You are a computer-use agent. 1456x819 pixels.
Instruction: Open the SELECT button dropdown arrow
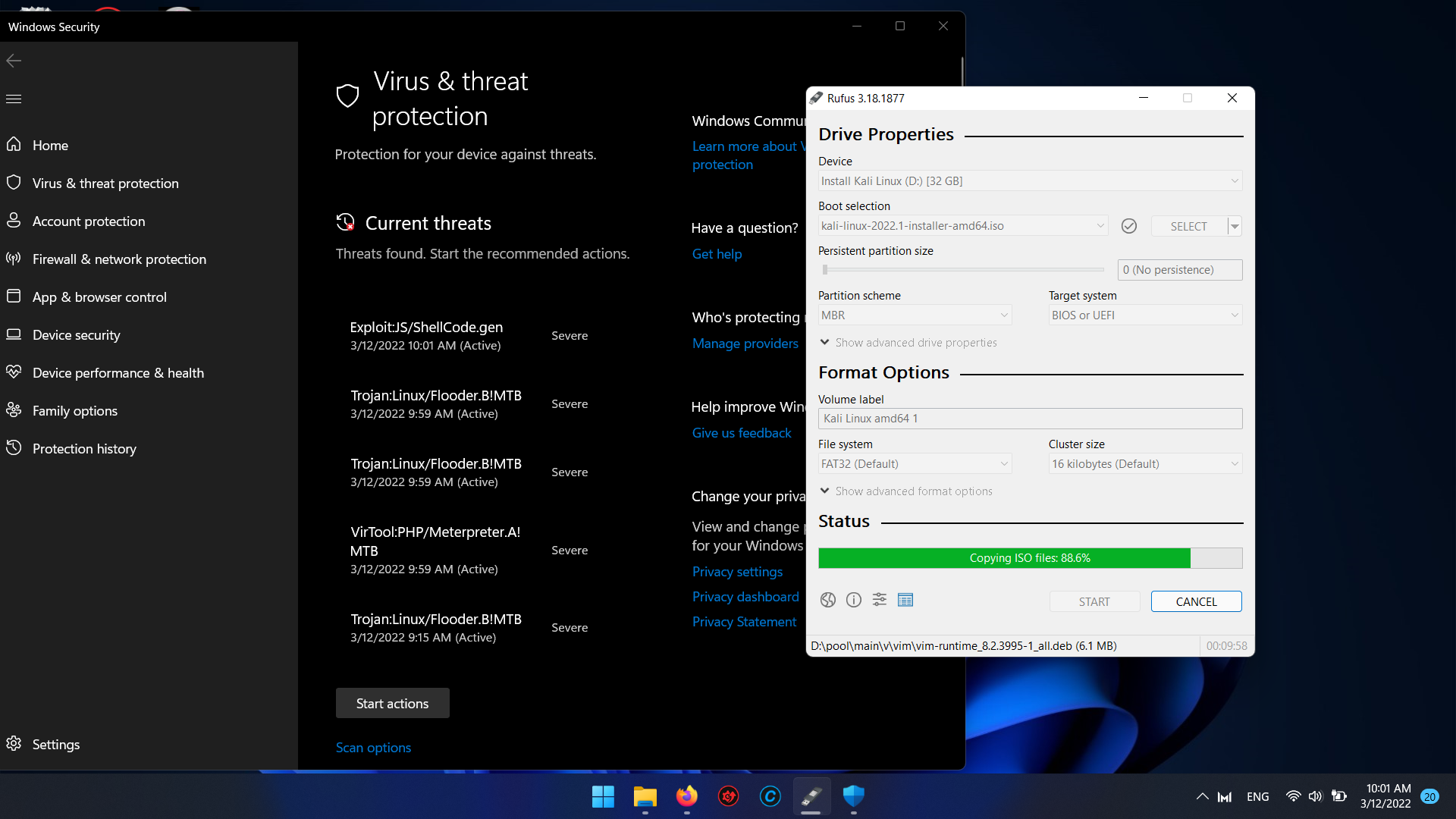[1235, 226]
